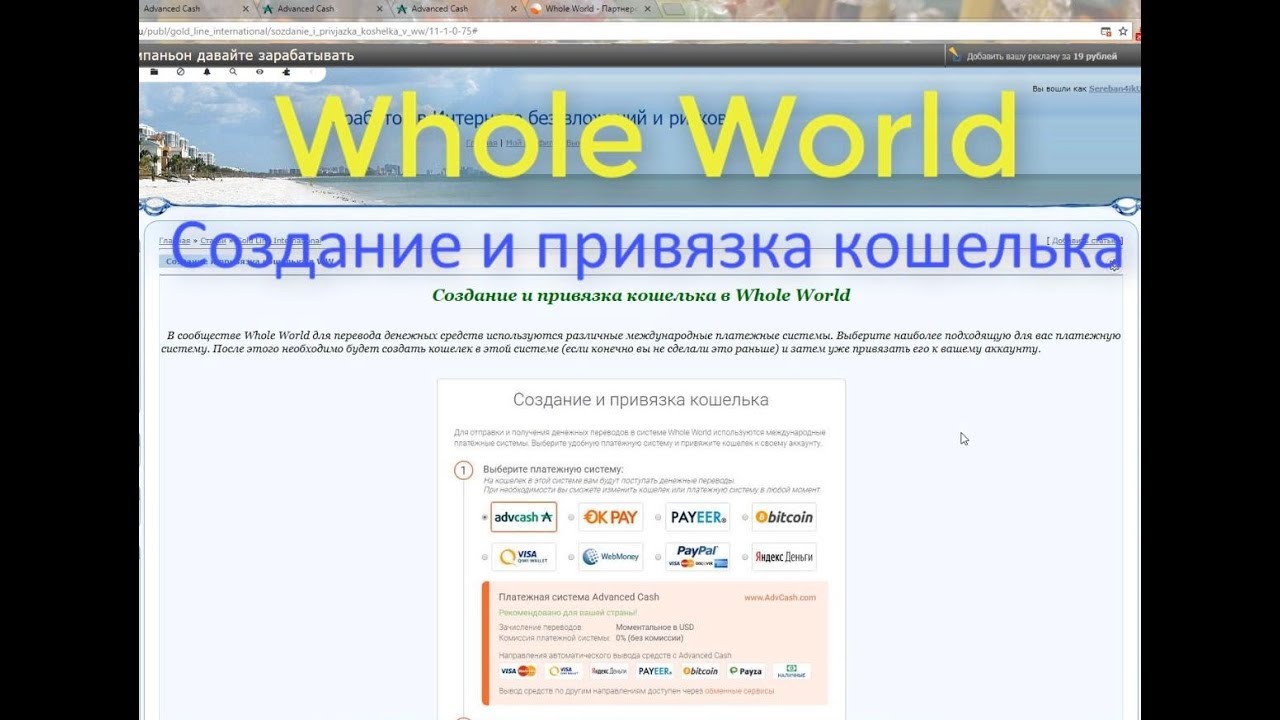Select the advcash radio button

pyautogui.click(x=485, y=518)
